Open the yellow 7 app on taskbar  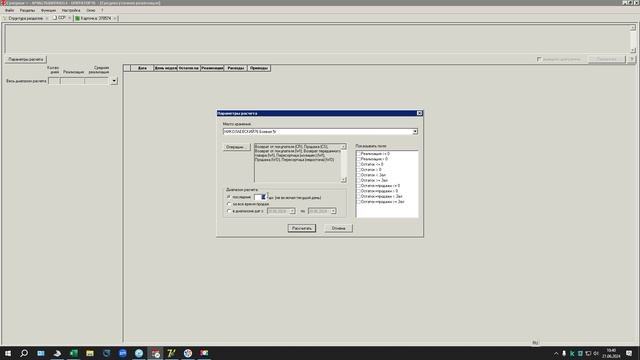pyautogui.click(x=171, y=353)
